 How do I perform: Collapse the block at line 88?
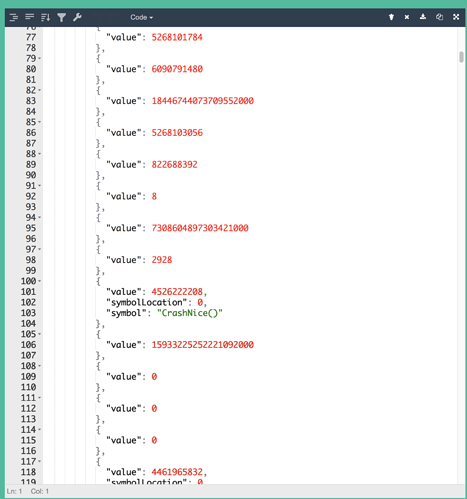coord(40,154)
